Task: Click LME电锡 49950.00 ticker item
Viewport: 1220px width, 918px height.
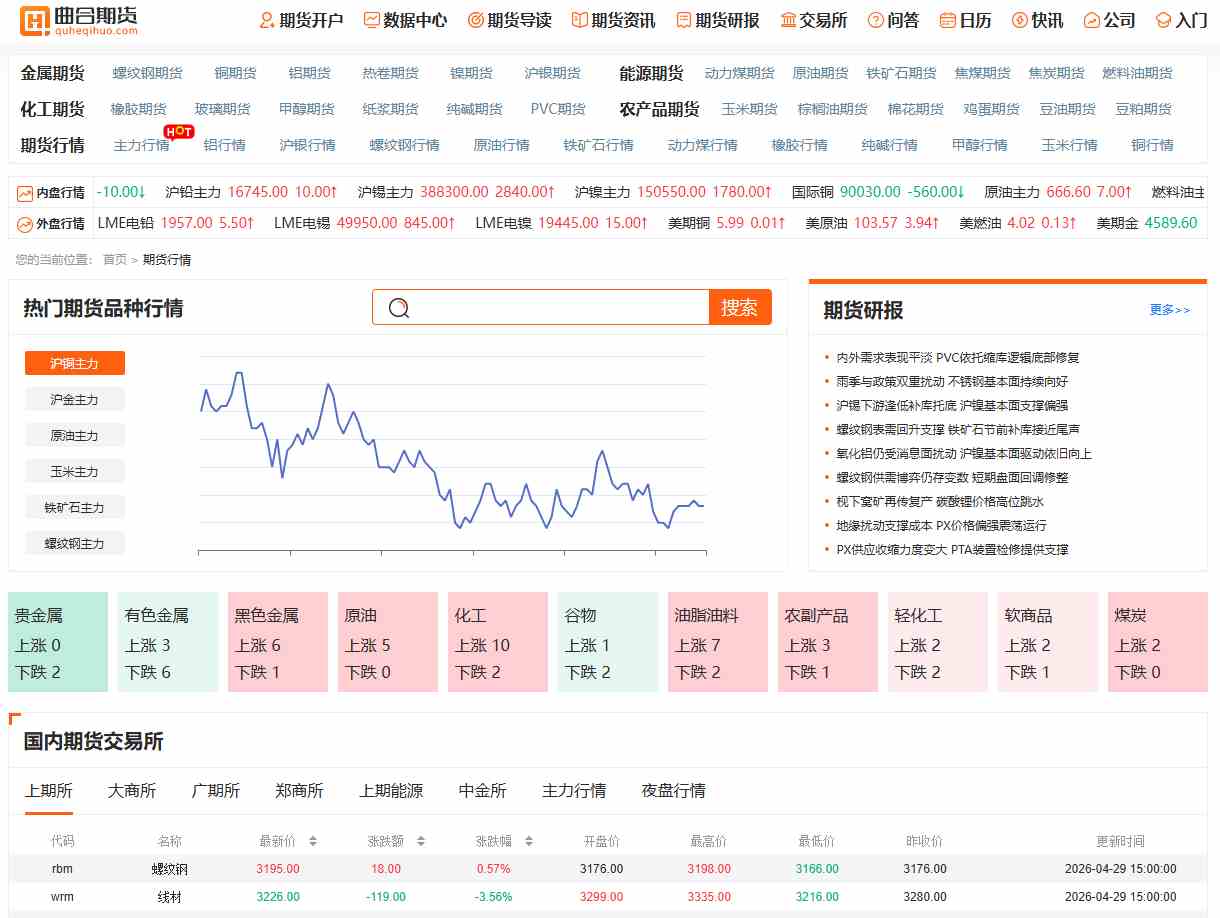Action: 364,223
